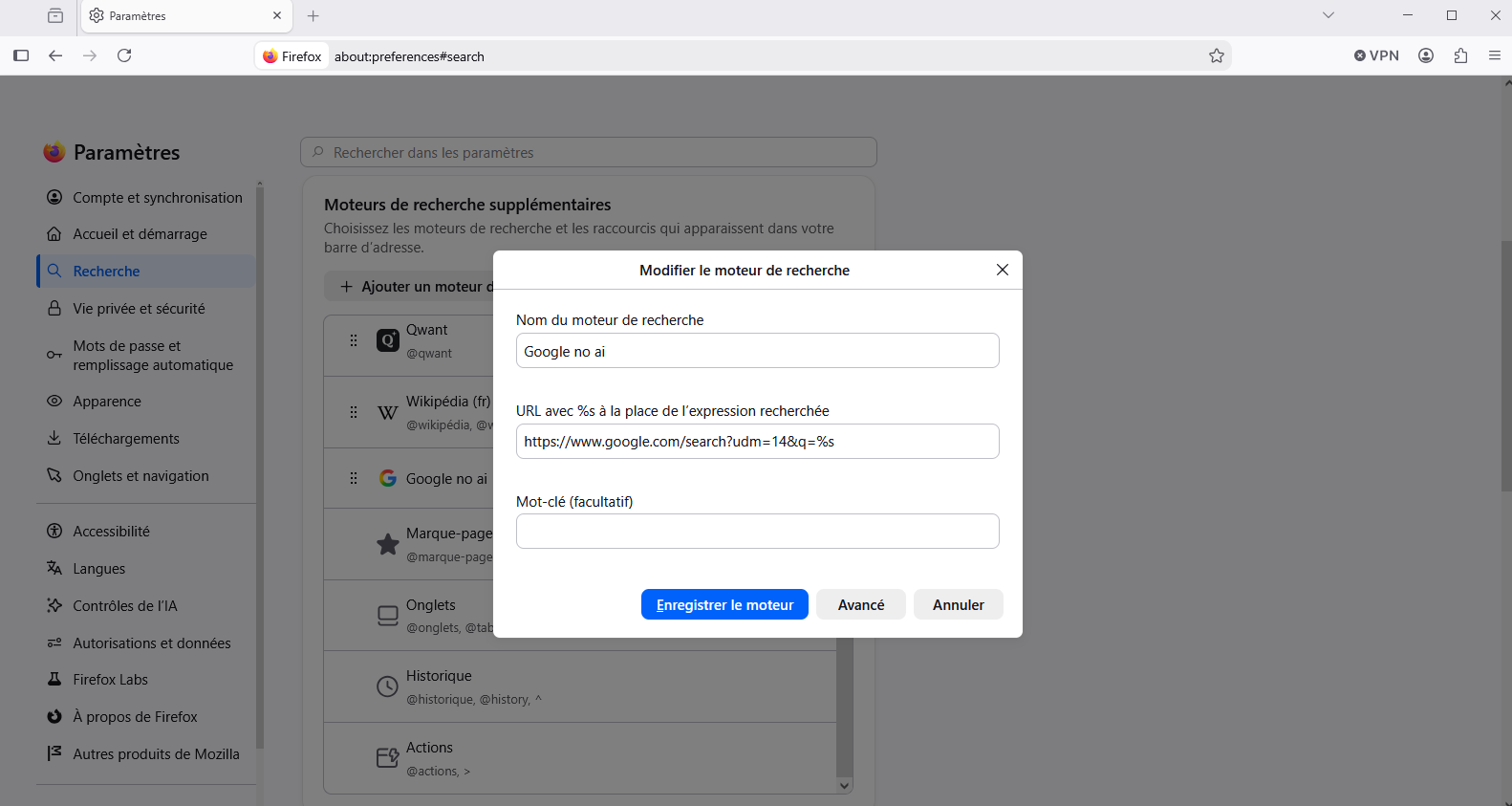Close the Paramètres tab
The height and width of the screenshot is (806, 1512).
pyautogui.click(x=277, y=15)
